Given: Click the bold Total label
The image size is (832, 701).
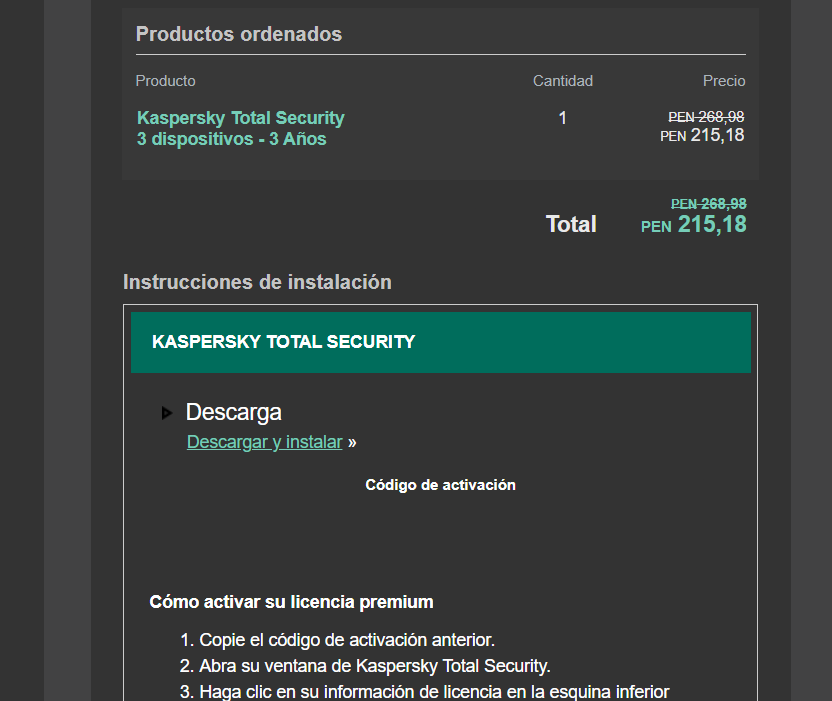Looking at the screenshot, I should coord(571,224).
